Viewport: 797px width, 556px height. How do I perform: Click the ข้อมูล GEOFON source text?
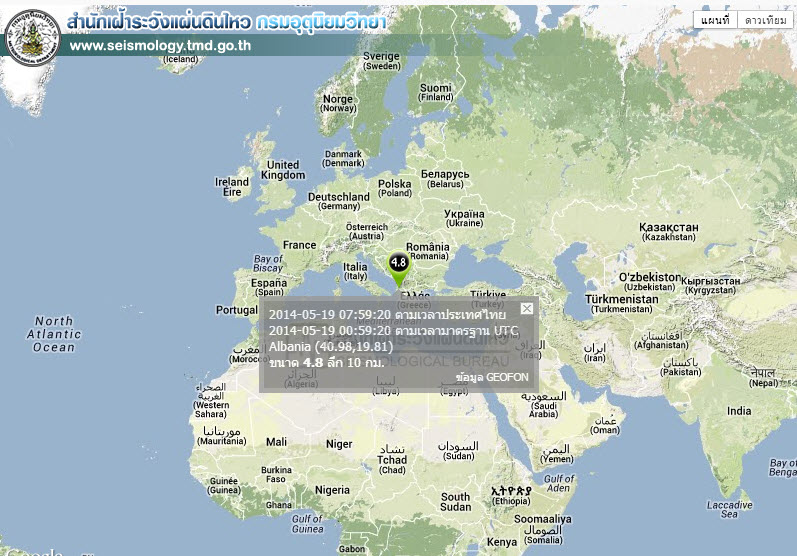(492, 377)
